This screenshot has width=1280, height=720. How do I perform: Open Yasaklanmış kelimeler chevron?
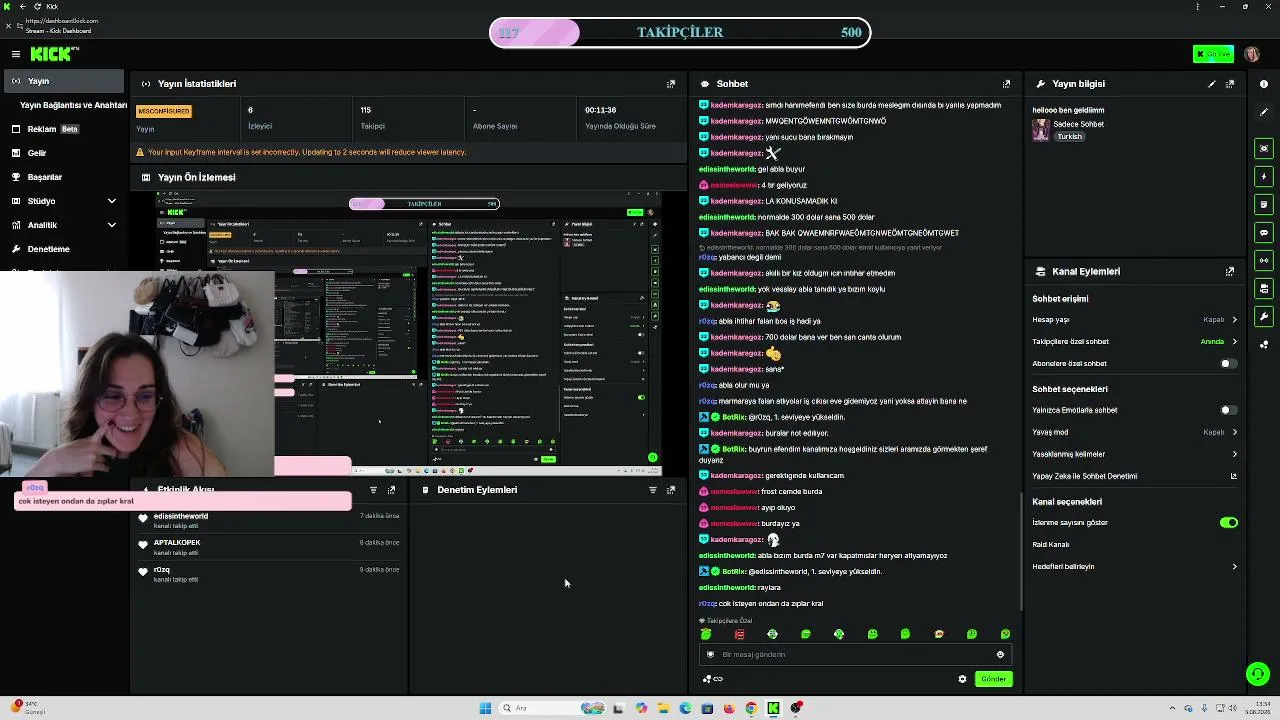(1234, 454)
